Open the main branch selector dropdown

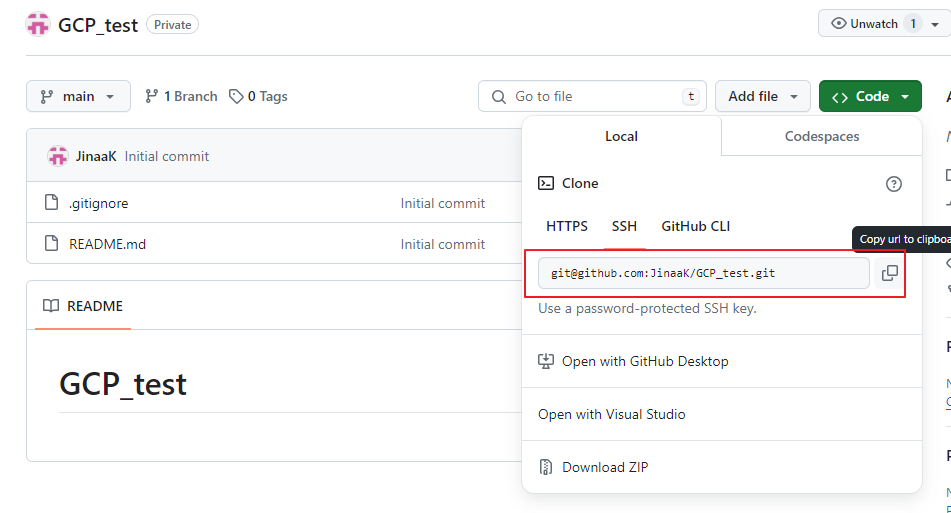pyautogui.click(x=78, y=96)
